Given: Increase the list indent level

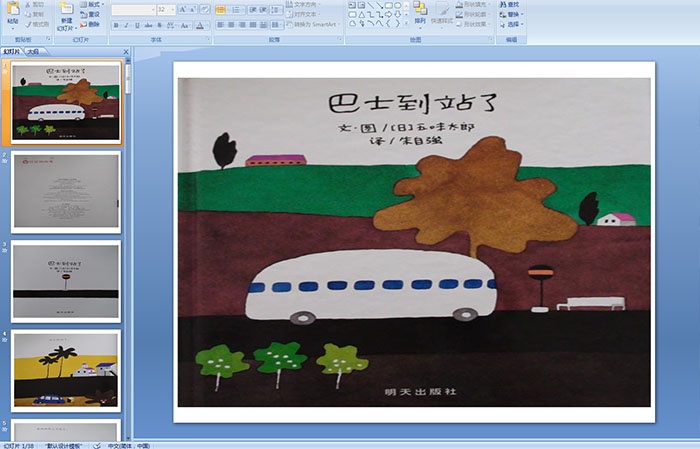Looking at the screenshot, I should click(x=263, y=10).
